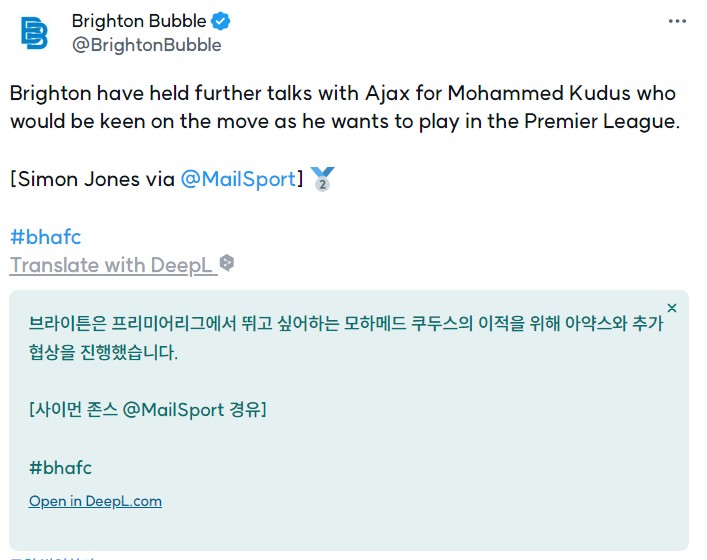Click the Korean credit line with 경유

tap(148, 410)
